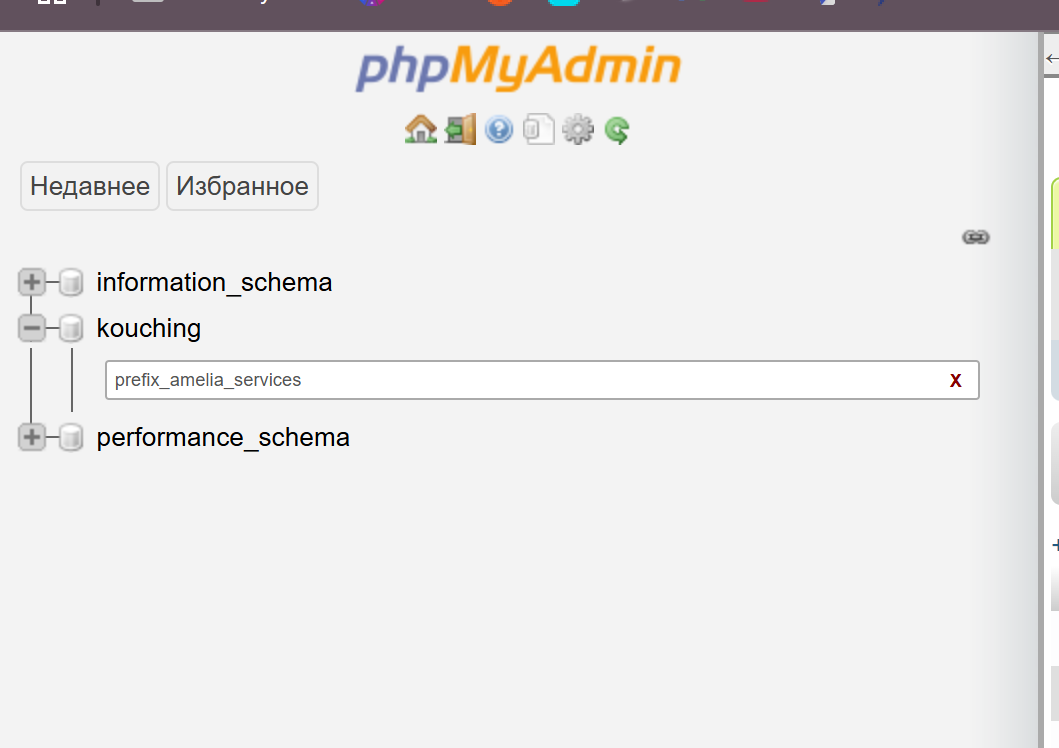Expand the information_schema tree node
The height and width of the screenshot is (748, 1059).
pyautogui.click(x=32, y=282)
